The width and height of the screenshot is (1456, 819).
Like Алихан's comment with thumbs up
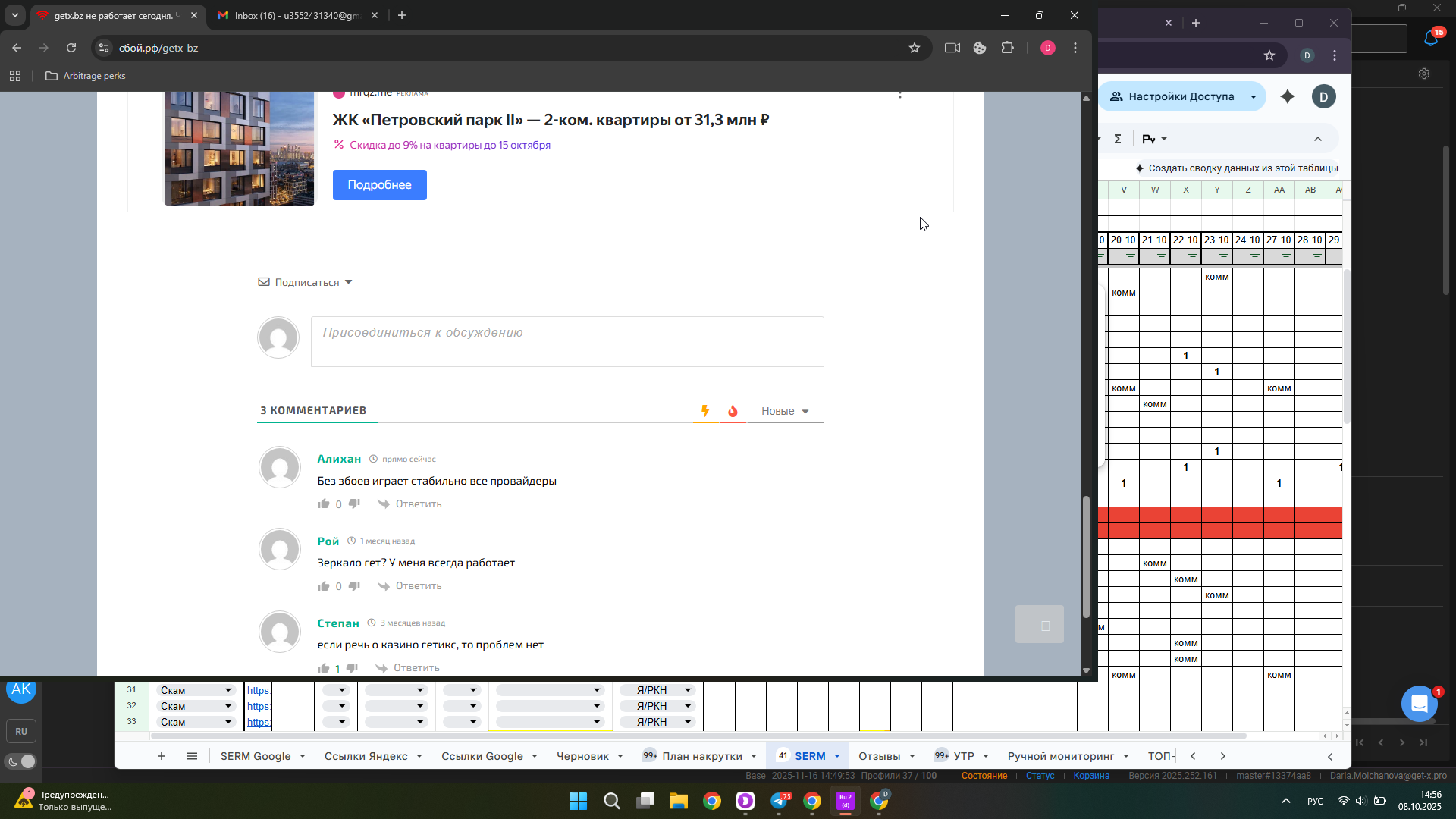[324, 504]
